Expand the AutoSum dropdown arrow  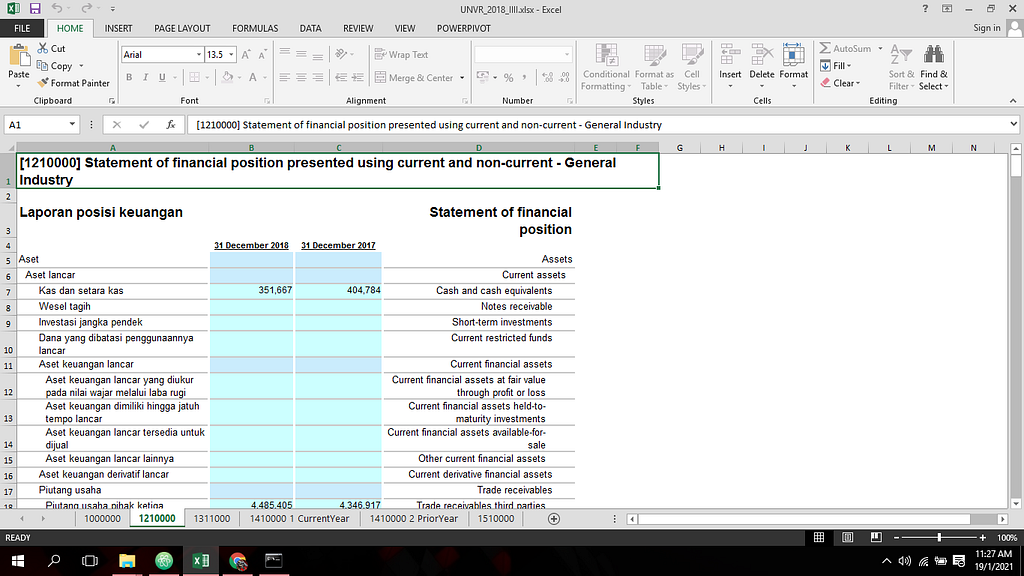point(880,48)
